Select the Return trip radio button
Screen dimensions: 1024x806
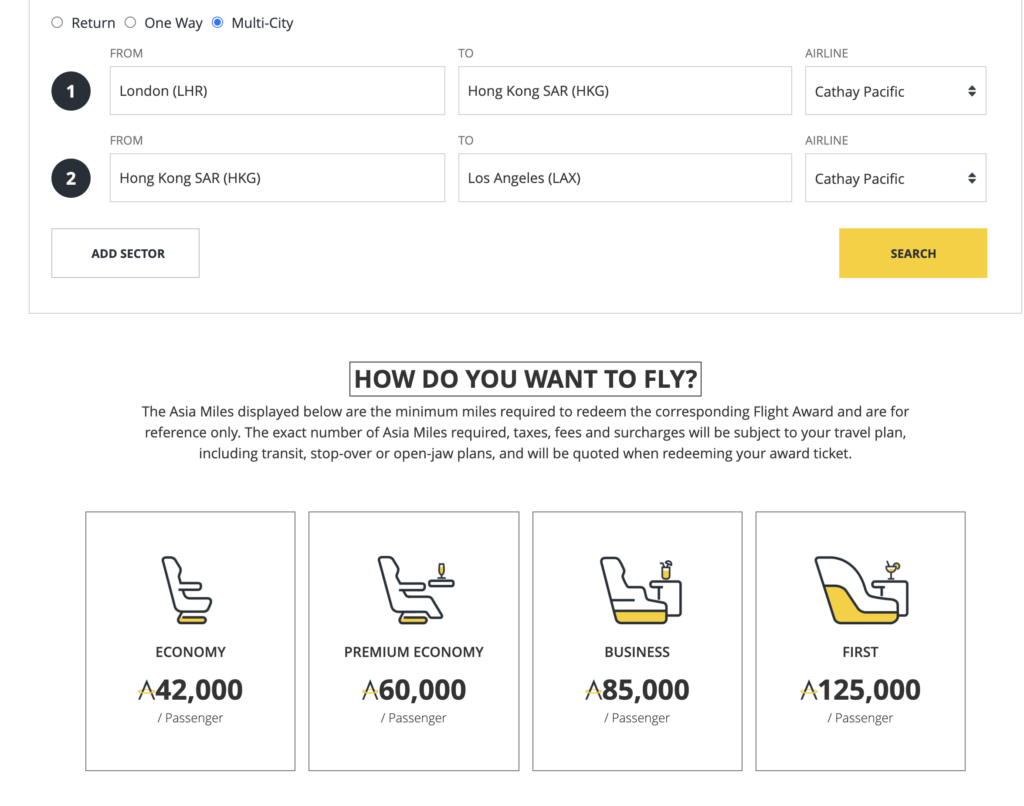(57, 22)
